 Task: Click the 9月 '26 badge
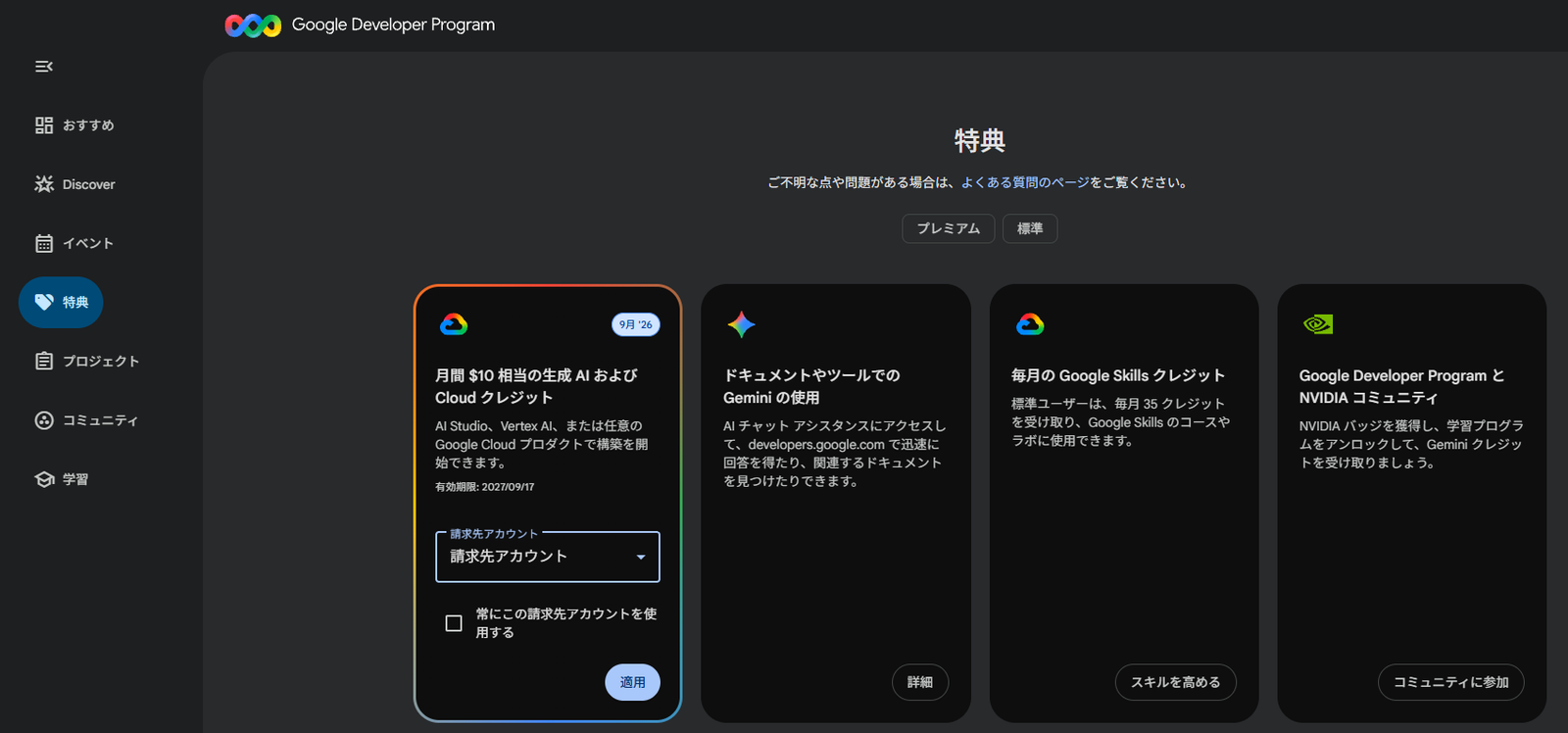[636, 324]
